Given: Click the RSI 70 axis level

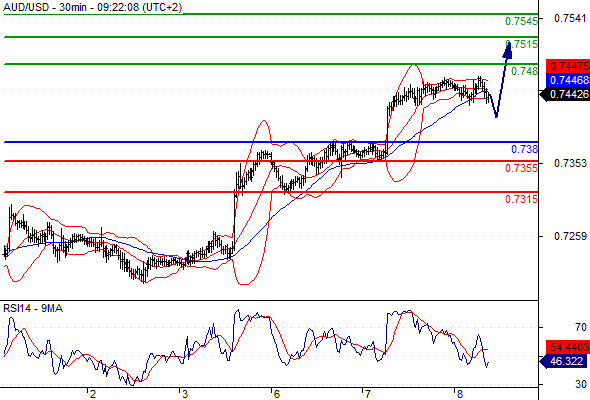Looking at the screenshot, I should tap(581, 327).
